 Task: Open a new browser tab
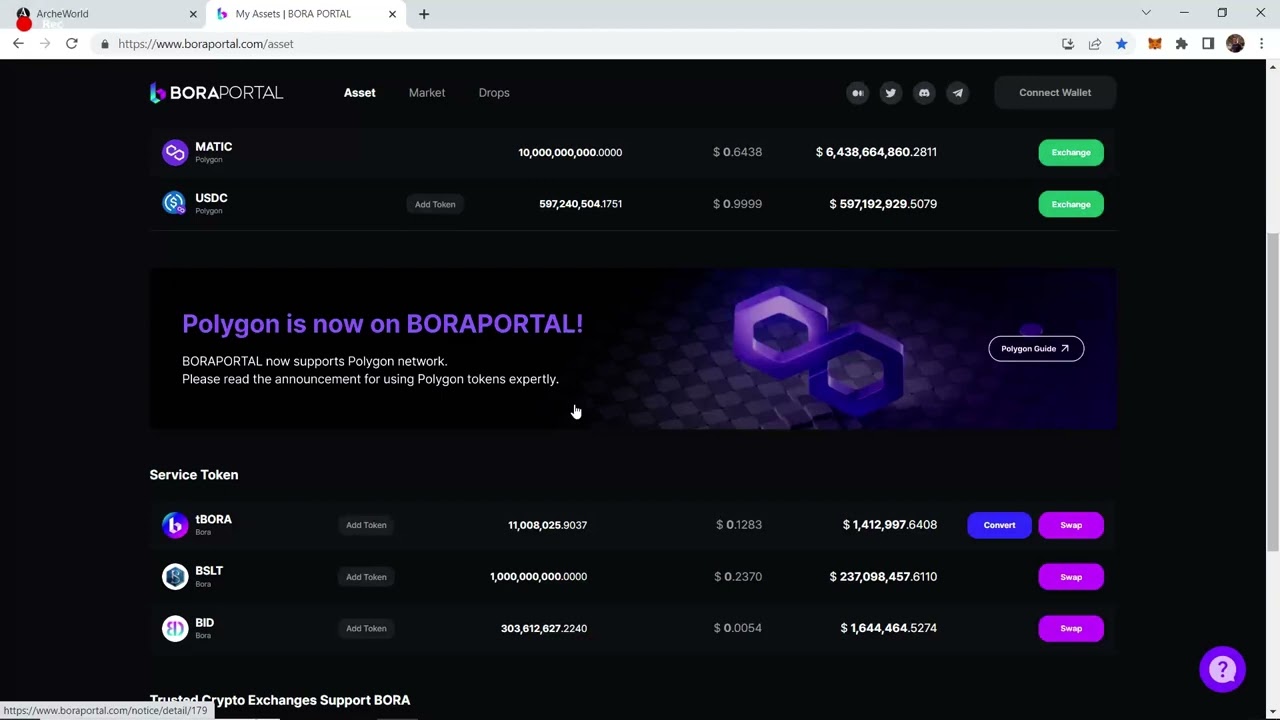pyautogui.click(x=424, y=14)
